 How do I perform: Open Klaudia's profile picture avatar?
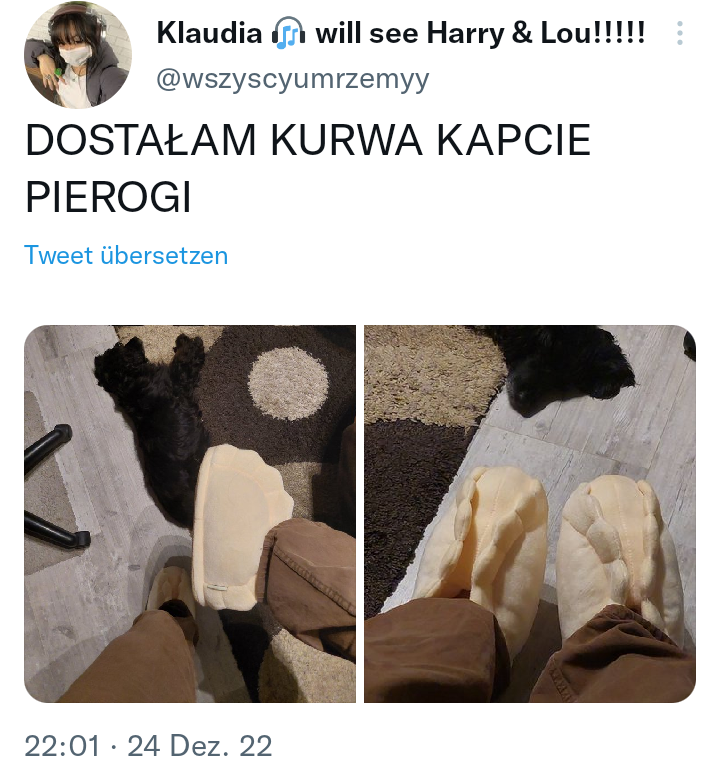click(78, 54)
